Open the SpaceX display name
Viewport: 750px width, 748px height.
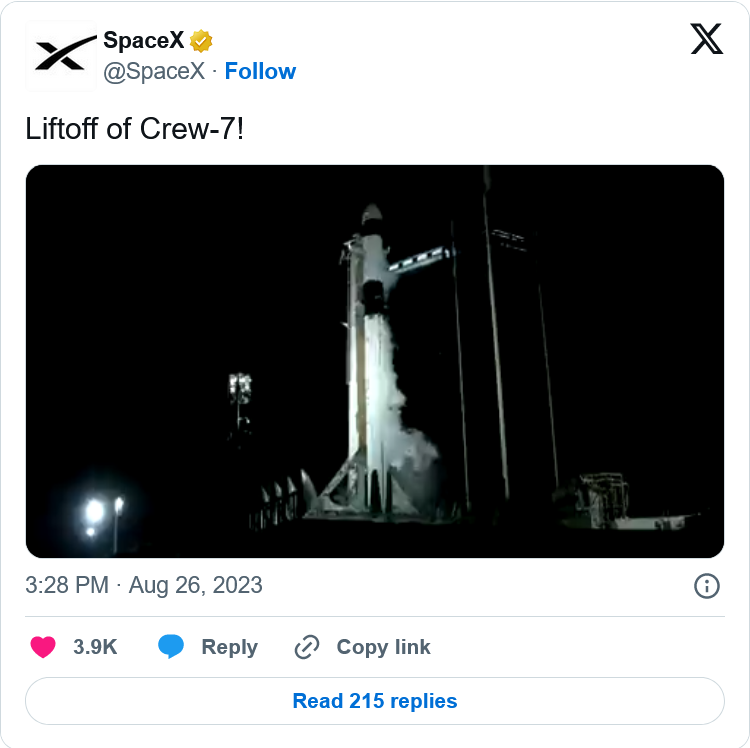(x=143, y=41)
